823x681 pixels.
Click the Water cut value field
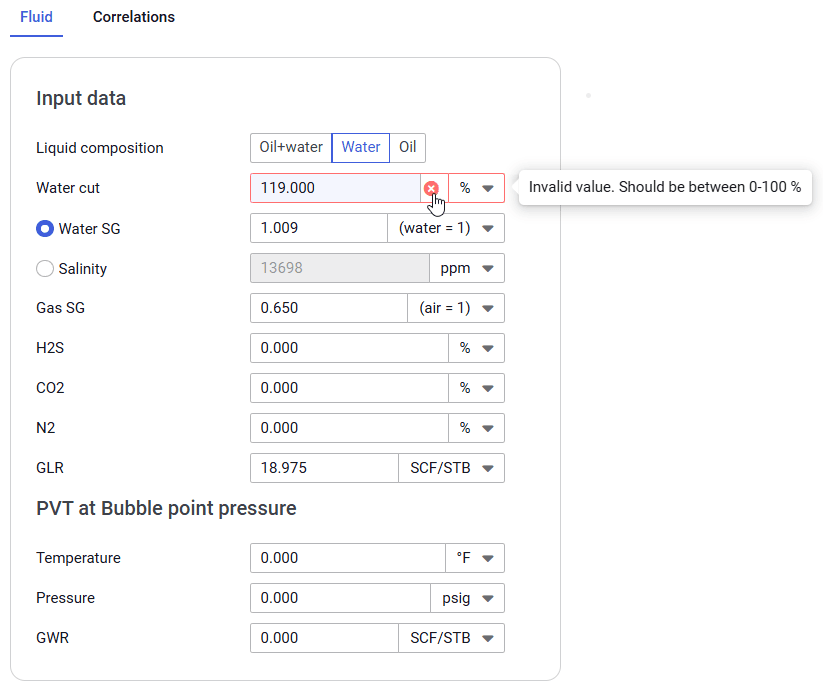click(x=333, y=188)
